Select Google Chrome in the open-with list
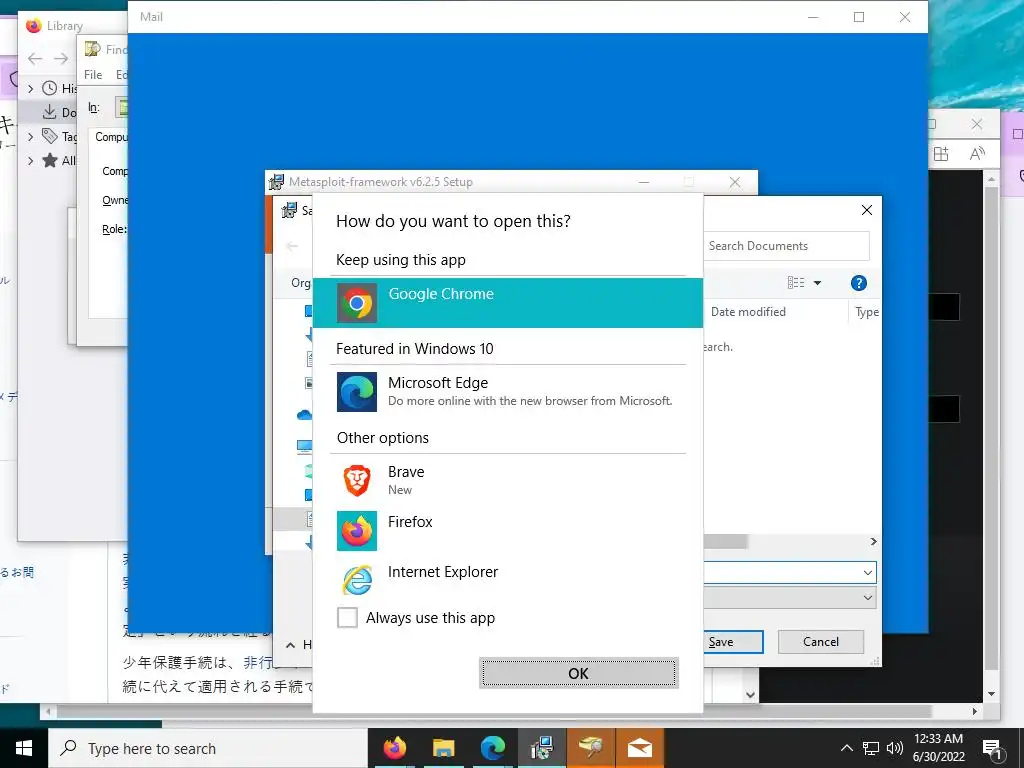Screen dimensions: 1024x768 click(x=507, y=303)
